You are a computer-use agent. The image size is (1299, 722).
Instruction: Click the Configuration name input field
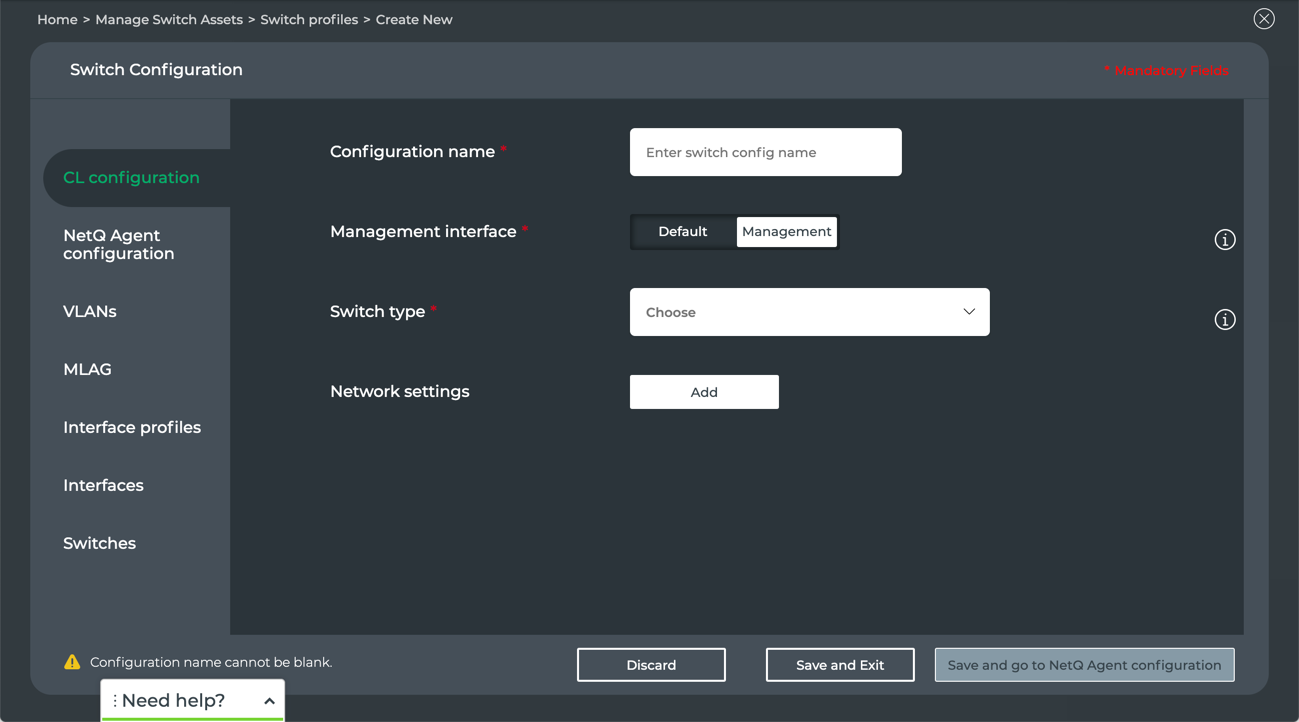click(765, 152)
